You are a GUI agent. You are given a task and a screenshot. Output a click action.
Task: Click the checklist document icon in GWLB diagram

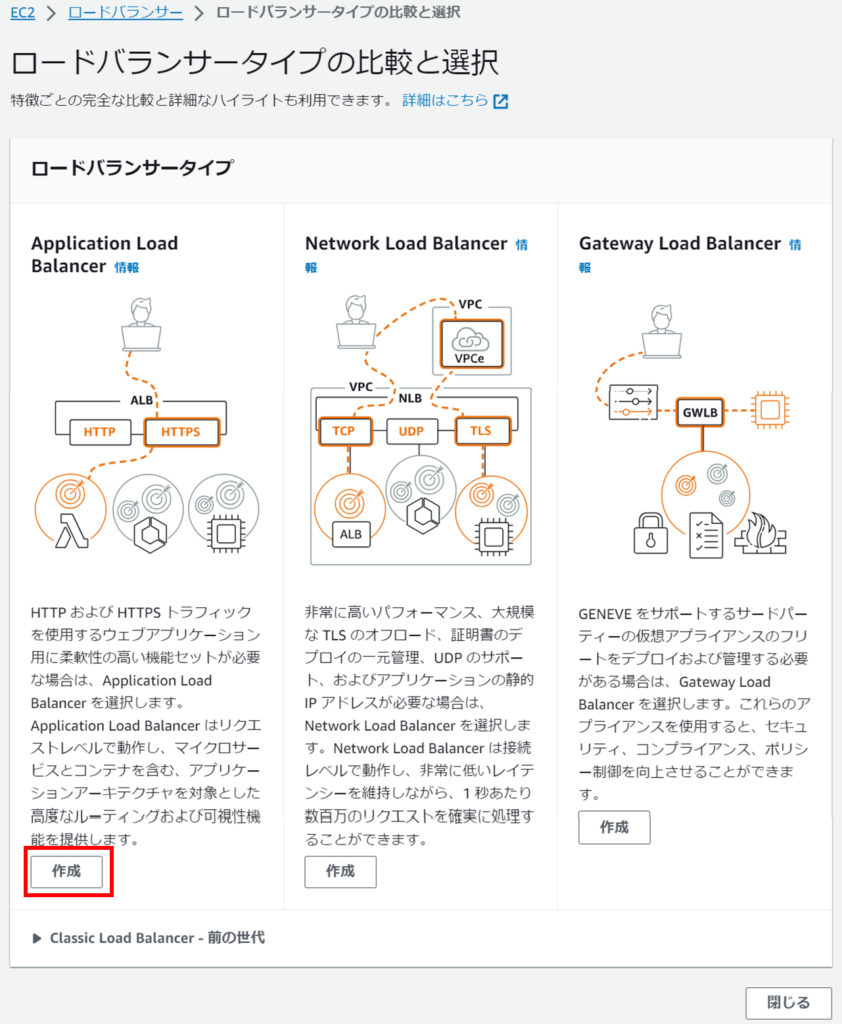706,535
